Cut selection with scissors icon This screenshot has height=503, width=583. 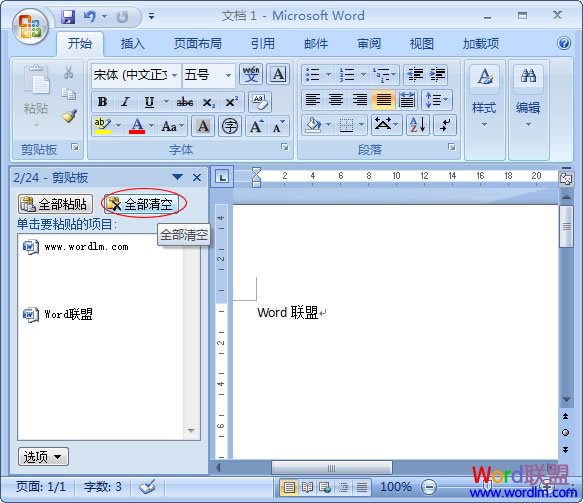tap(68, 72)
